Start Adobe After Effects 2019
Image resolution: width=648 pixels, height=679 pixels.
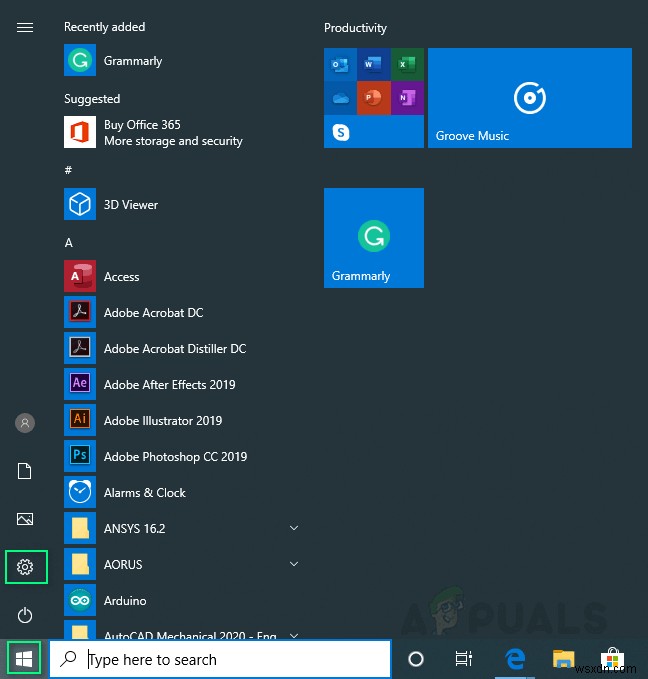pyautogui.click(x=149, y=384)
